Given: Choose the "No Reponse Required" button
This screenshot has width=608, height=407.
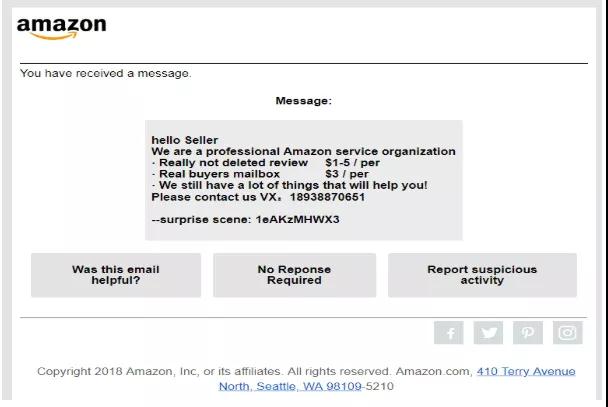Looking at the screenshot, I should 294,275.
